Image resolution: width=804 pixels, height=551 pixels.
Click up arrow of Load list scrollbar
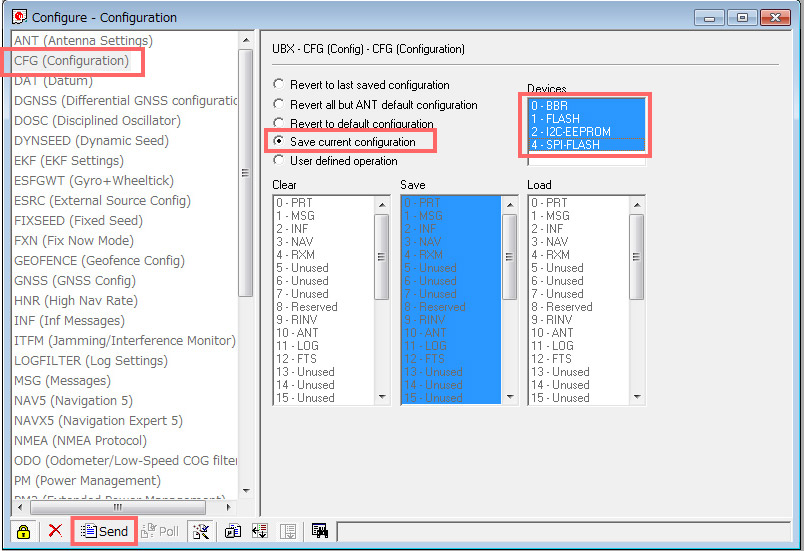pos(637,203)
